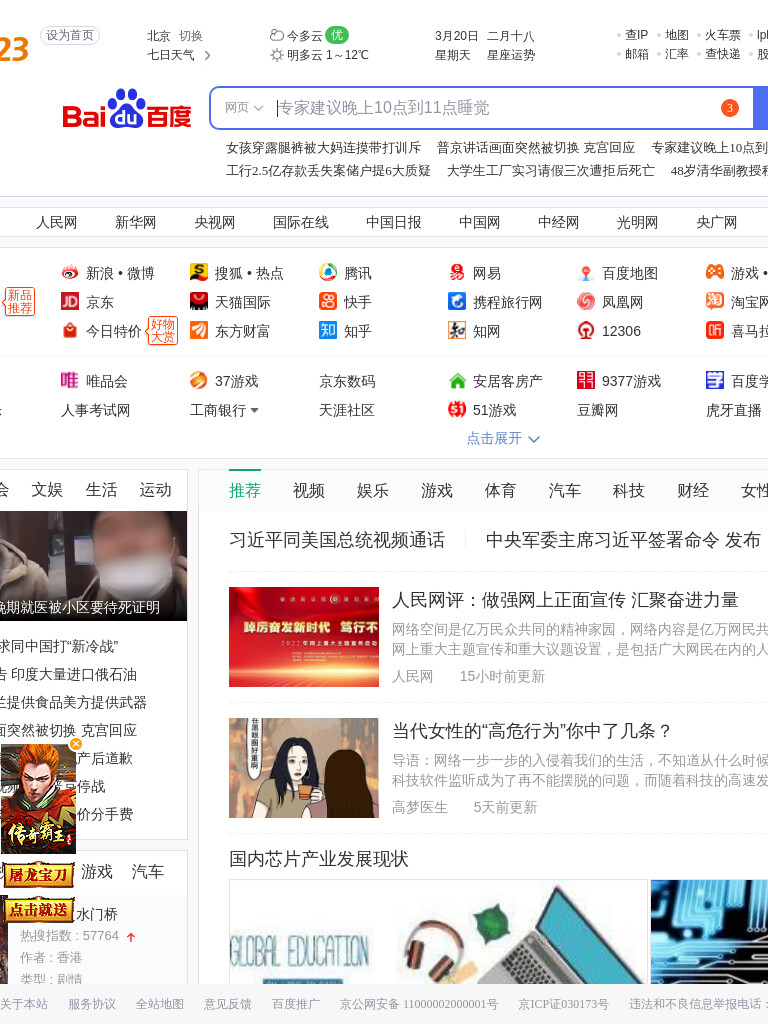Select the 运动 news tab
This screenshot has width=768, height=1024.
pyautogui.click(x=155, y=490)
